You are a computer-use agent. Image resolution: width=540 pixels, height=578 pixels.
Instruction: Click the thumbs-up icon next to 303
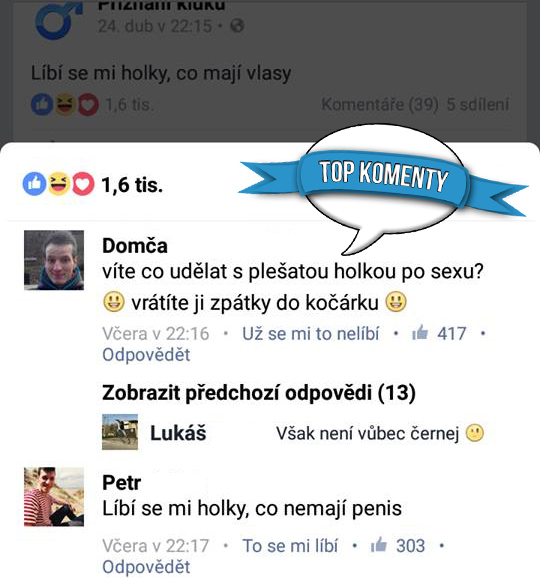coord(379,545)
